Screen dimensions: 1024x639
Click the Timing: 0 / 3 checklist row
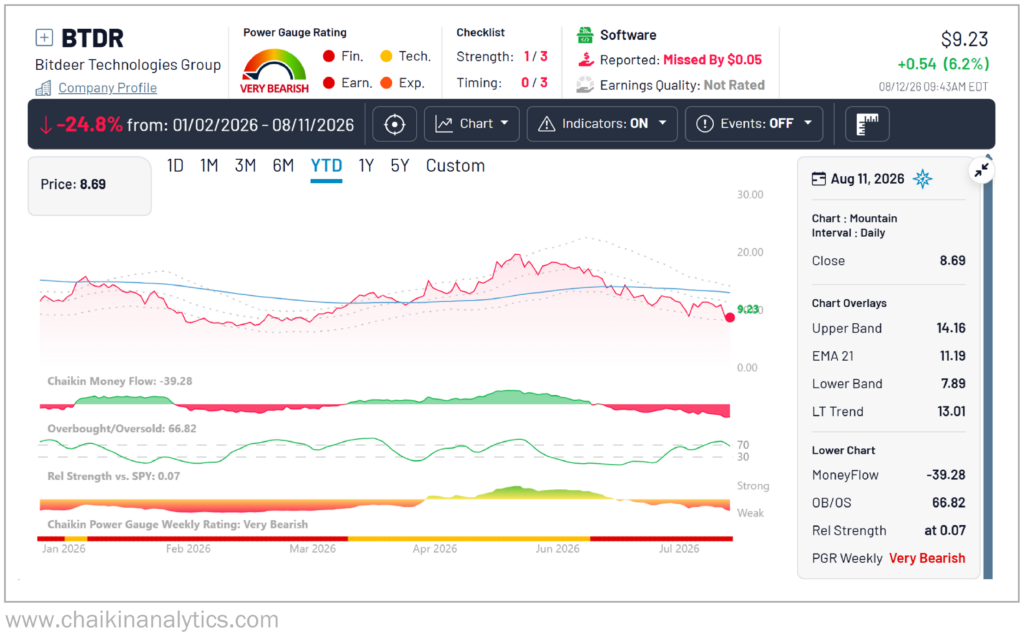(502, 83)
